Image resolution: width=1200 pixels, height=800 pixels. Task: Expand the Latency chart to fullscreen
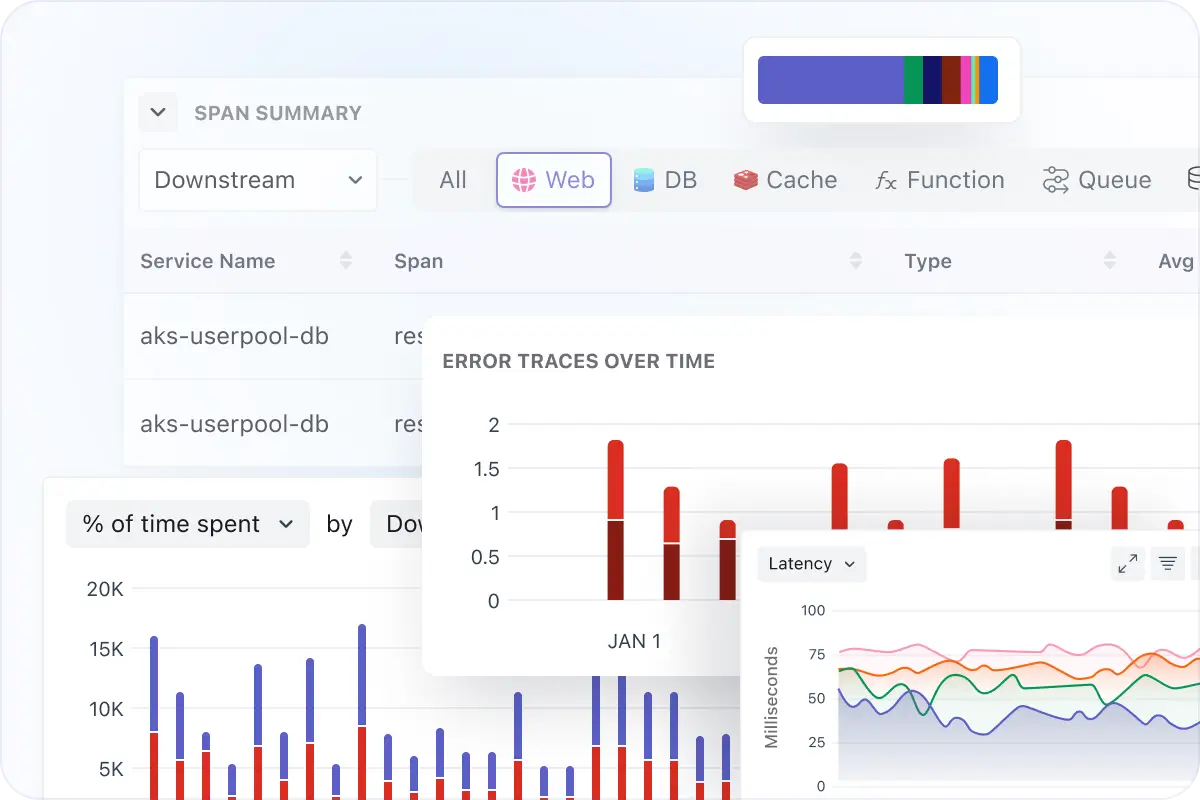(1127, 563)
